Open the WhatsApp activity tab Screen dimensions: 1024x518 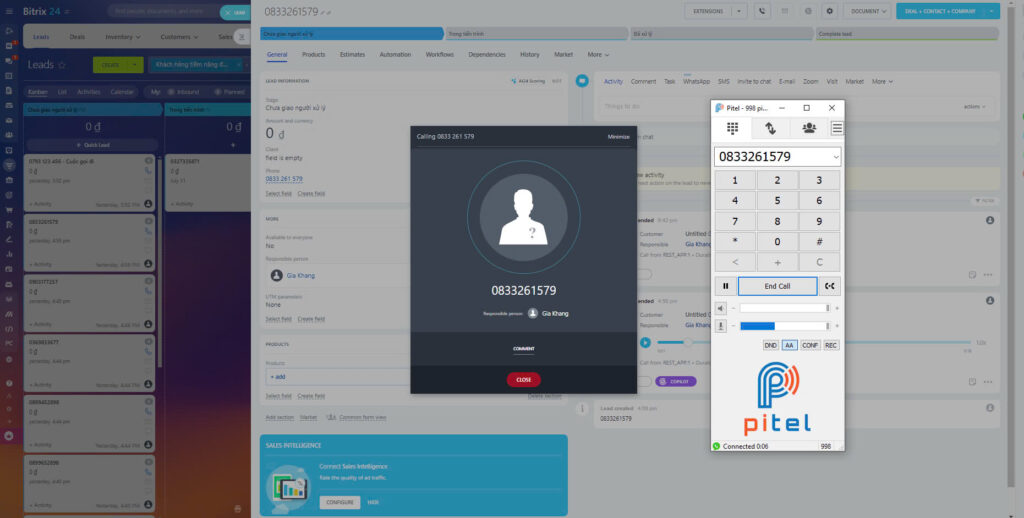(x=696, y=81)
